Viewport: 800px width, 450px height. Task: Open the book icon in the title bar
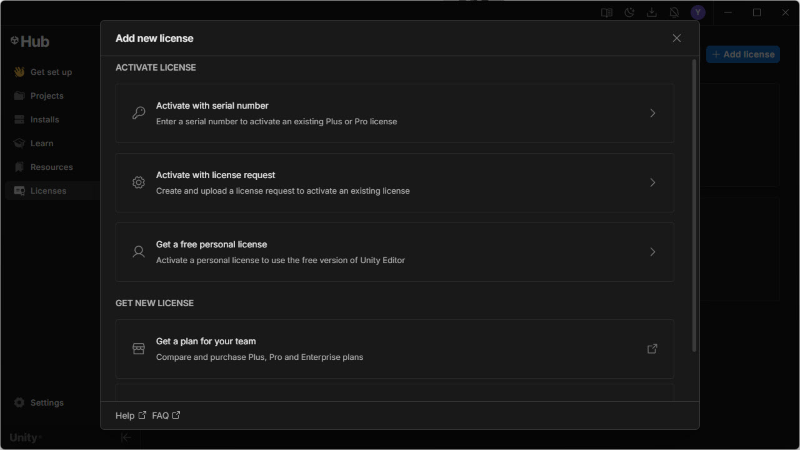(607, 12)
